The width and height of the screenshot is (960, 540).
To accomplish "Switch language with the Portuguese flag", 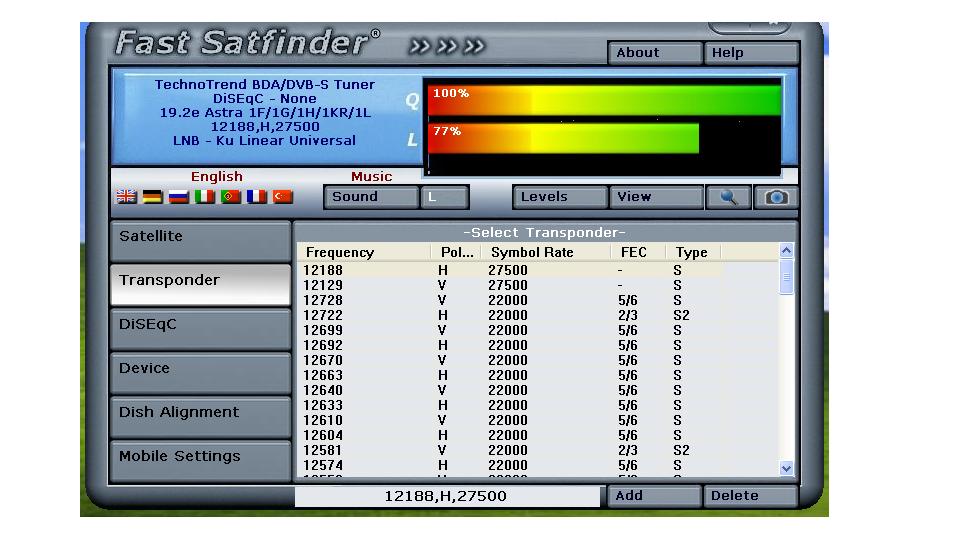I will 231,197.
